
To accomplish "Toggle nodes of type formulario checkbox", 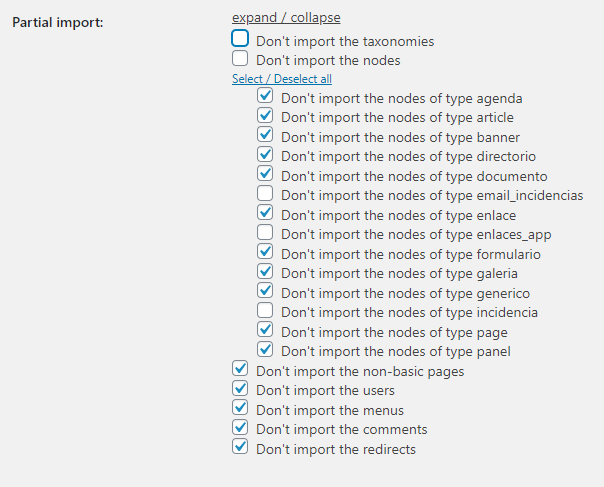I will tap(265, 252).
